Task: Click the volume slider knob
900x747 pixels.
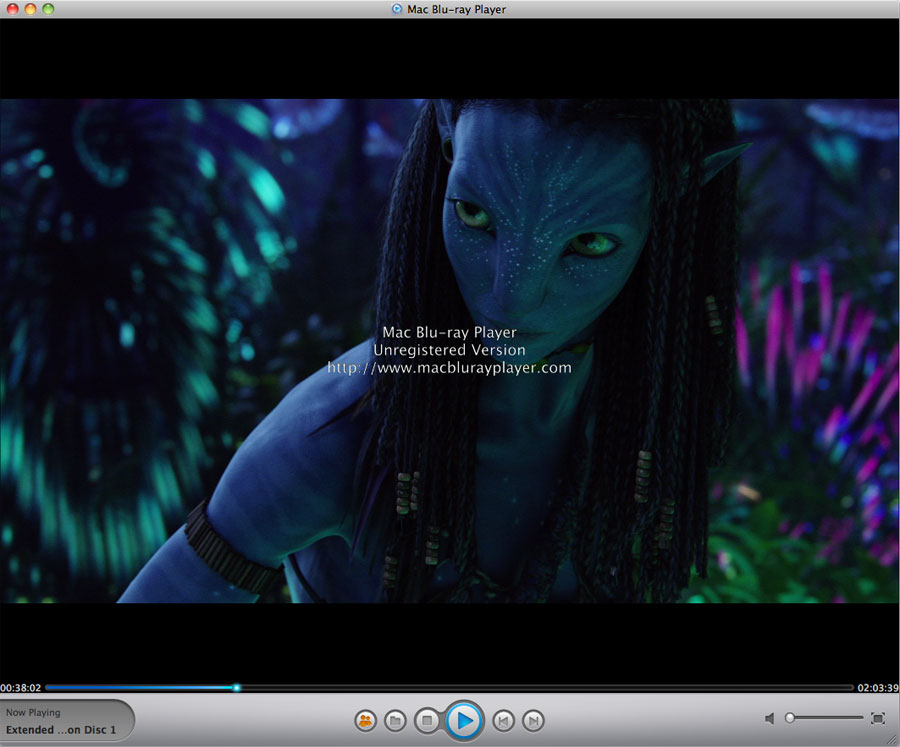Action: click(x=790, y=718)
